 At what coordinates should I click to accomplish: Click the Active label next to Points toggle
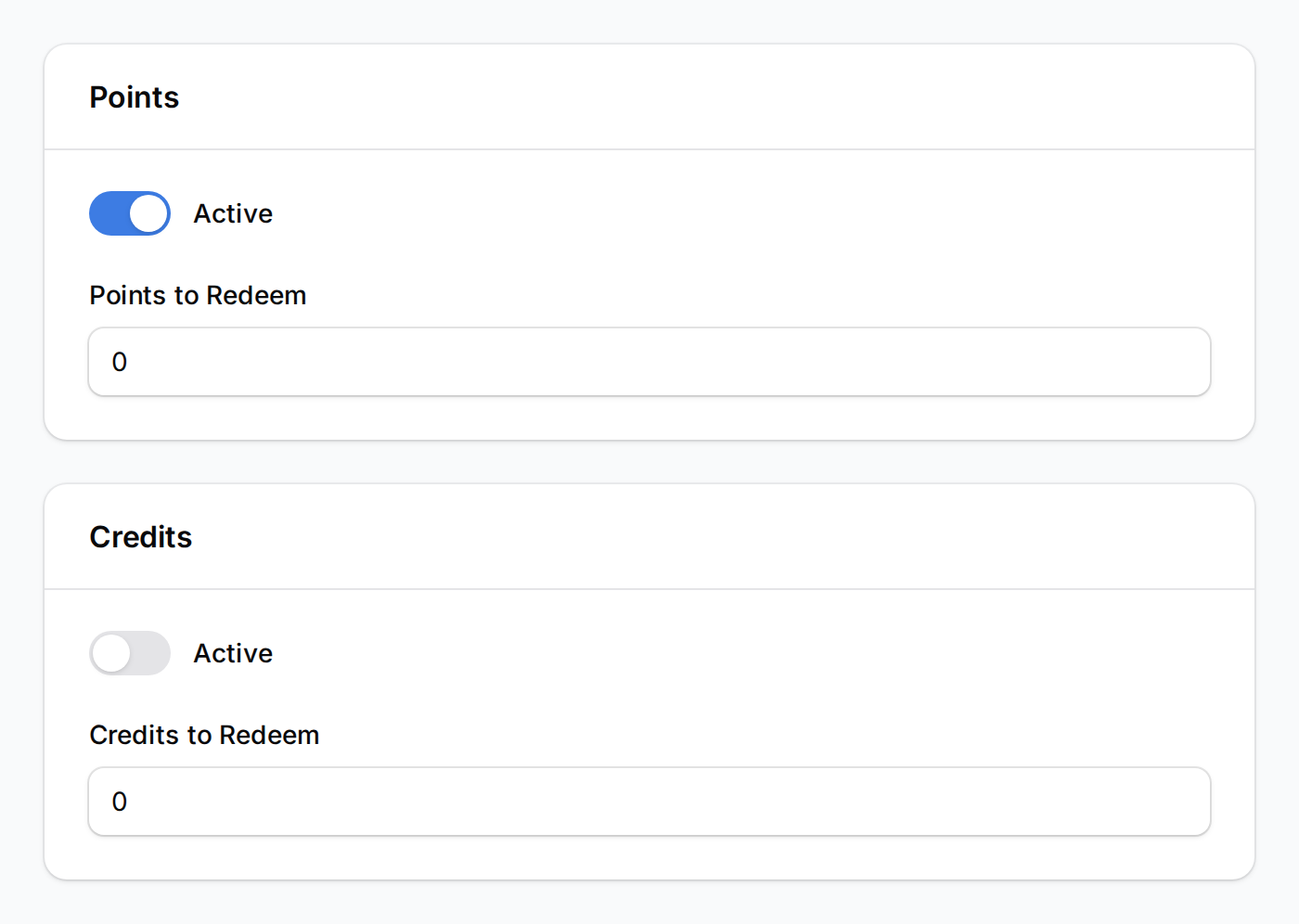pyautogui.click(x=232, y=213)
